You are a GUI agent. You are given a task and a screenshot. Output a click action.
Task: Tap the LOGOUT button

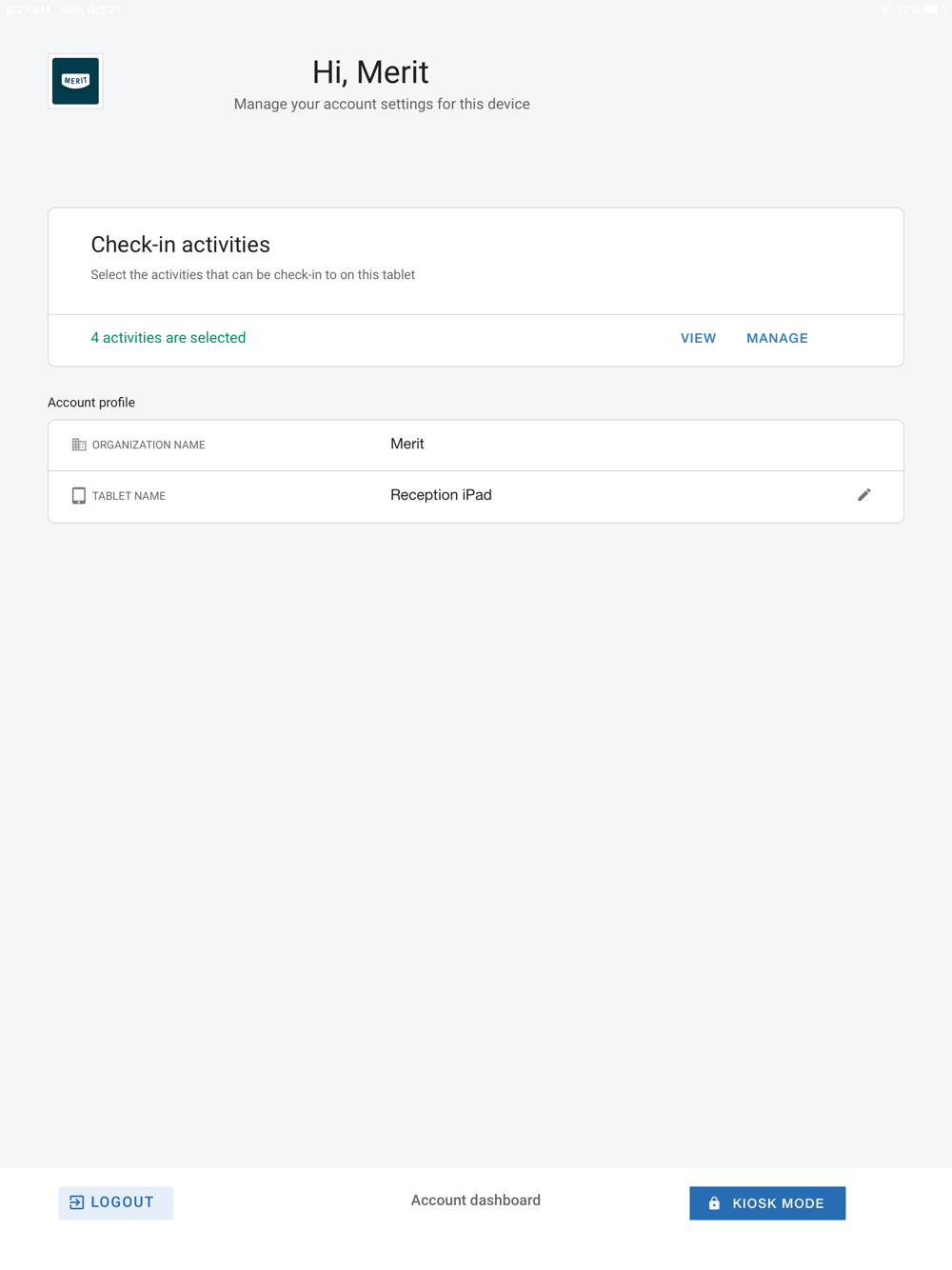click(115, 1202)
